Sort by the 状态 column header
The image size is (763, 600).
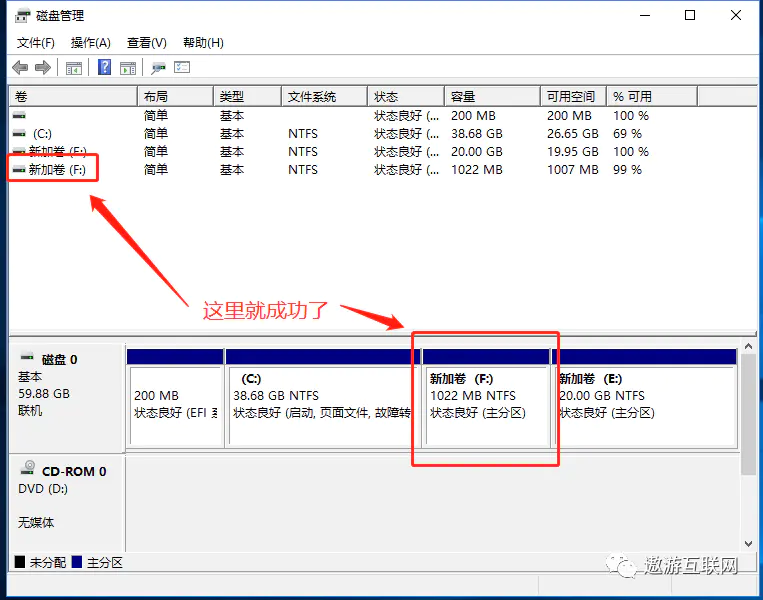406,96
